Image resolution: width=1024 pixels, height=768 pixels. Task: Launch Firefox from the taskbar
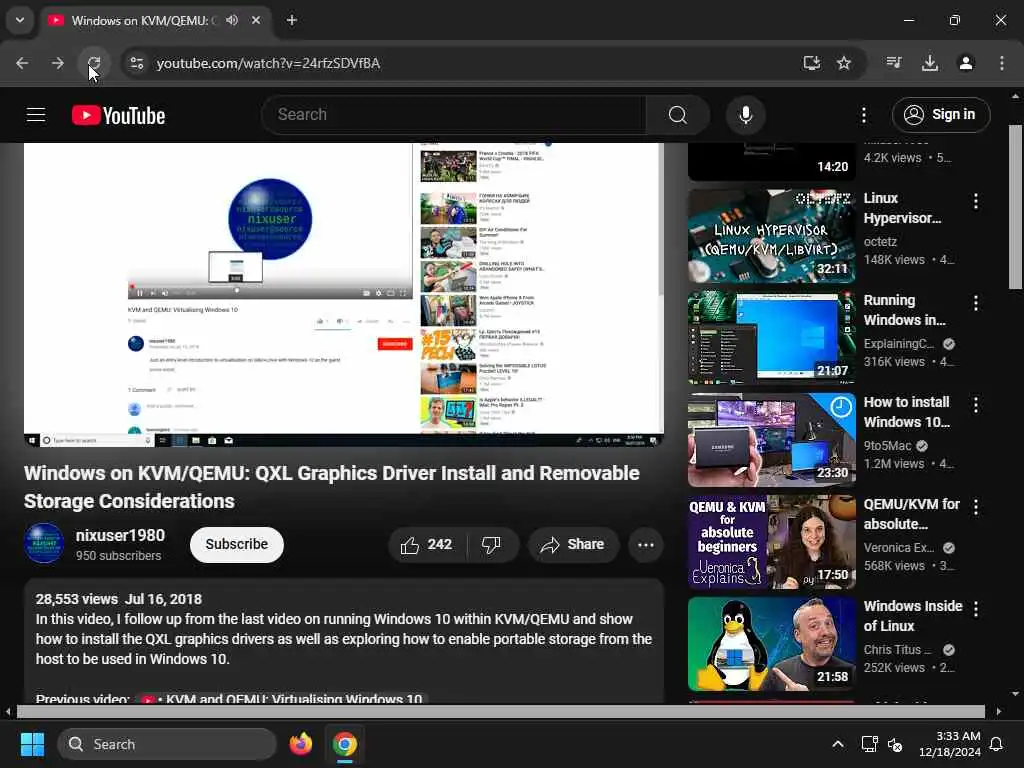point(301,744)
